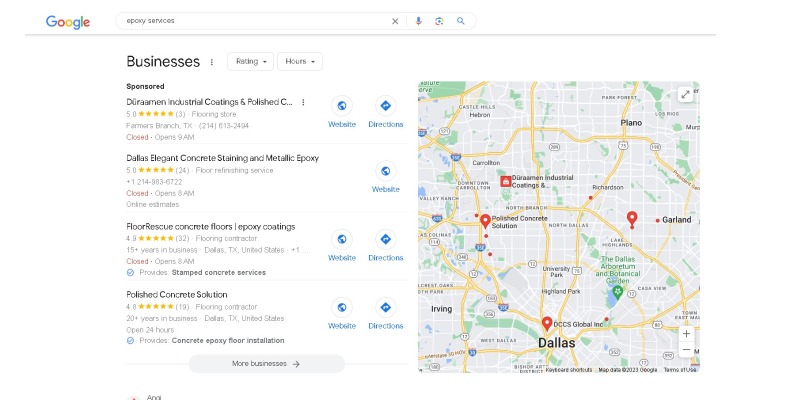Click the Plano label on the map

coord(631,123)
